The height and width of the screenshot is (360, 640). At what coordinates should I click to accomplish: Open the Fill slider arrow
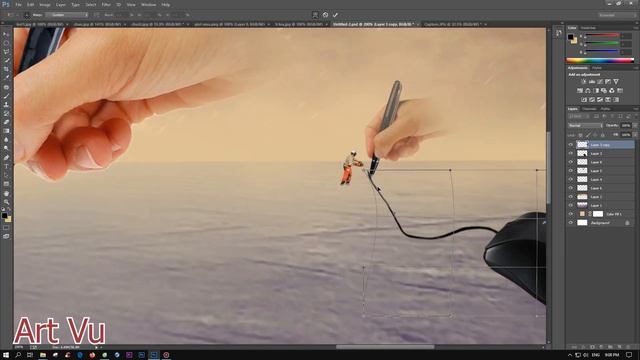635,135
